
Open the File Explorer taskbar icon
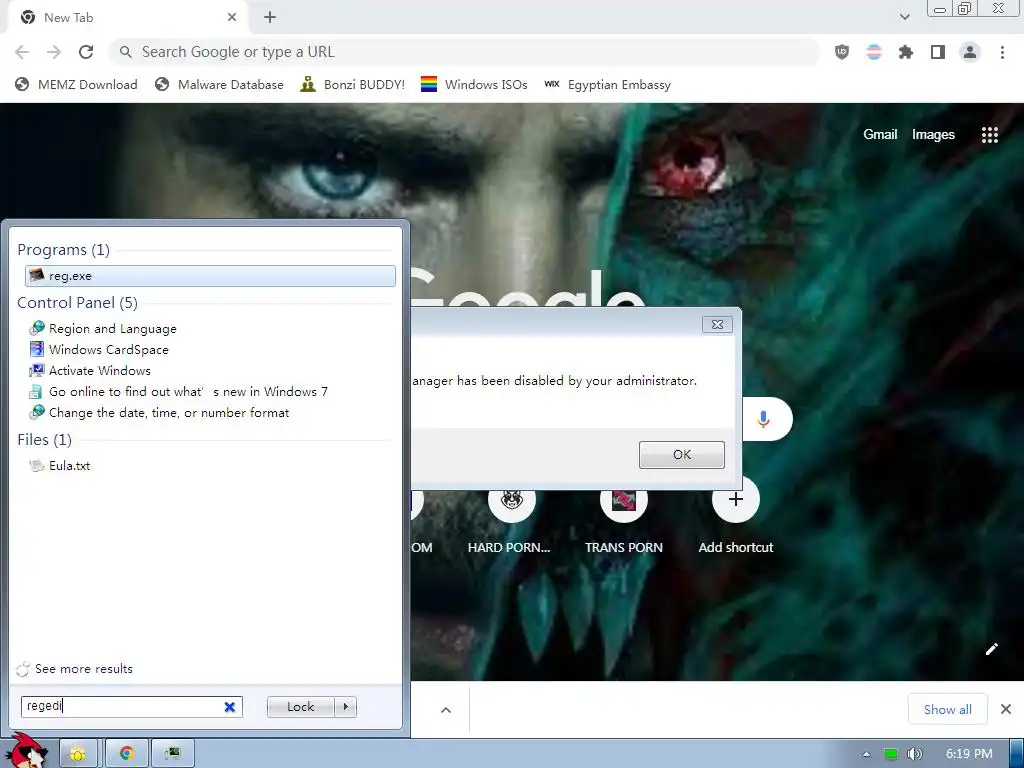click(x=78, y=754)
